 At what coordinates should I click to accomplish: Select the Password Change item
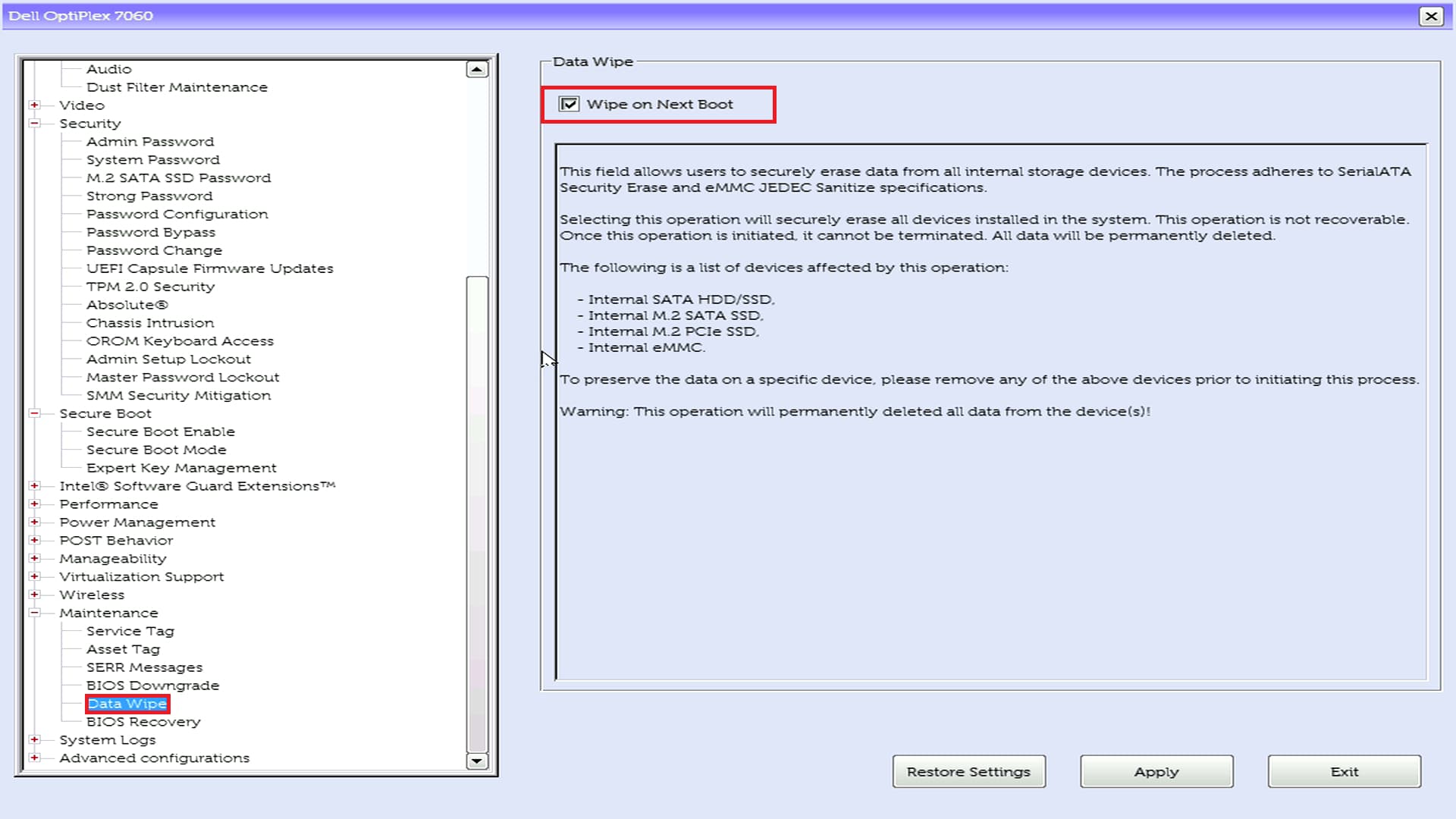pos(154,250)
